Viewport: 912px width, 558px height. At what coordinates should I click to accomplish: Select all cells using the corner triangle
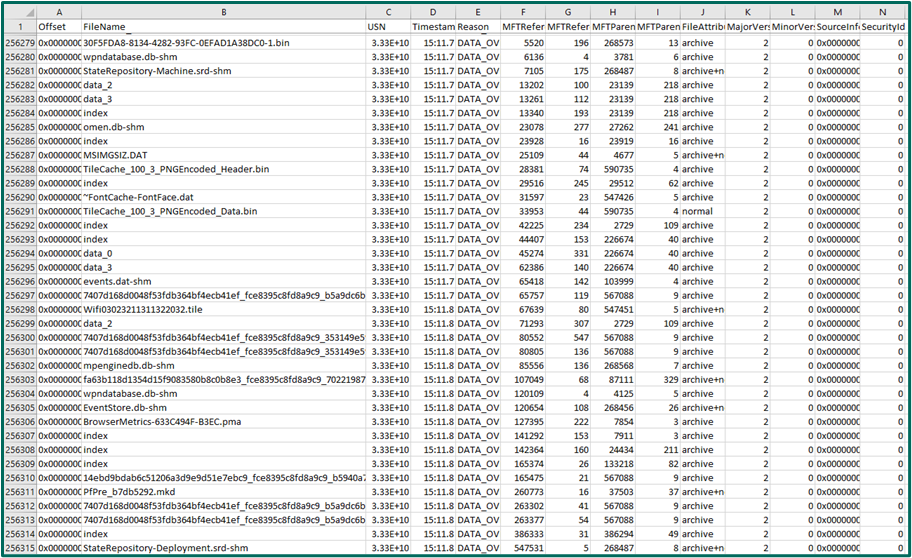point(20,12)
